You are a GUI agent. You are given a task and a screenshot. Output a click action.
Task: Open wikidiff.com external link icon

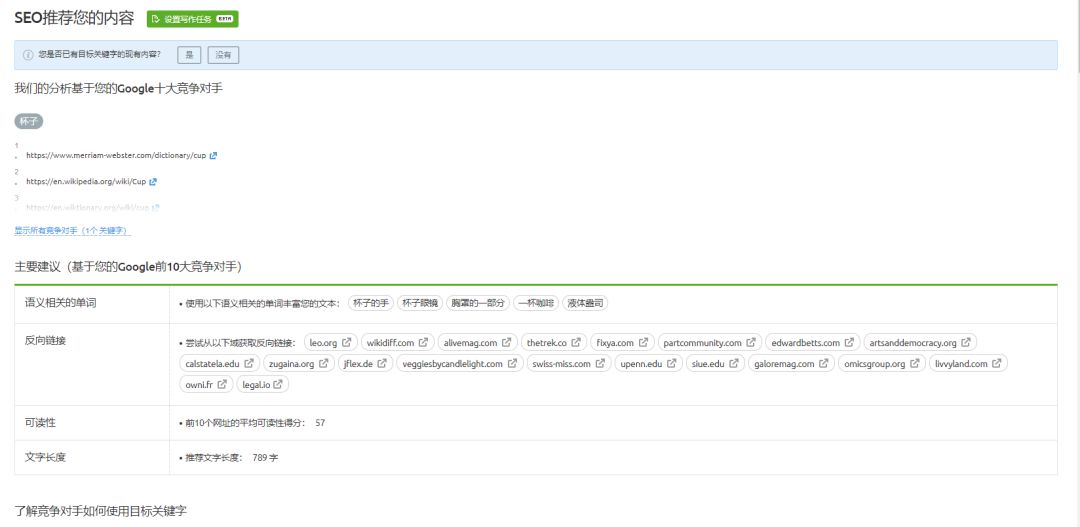click(x=424, y=342)
